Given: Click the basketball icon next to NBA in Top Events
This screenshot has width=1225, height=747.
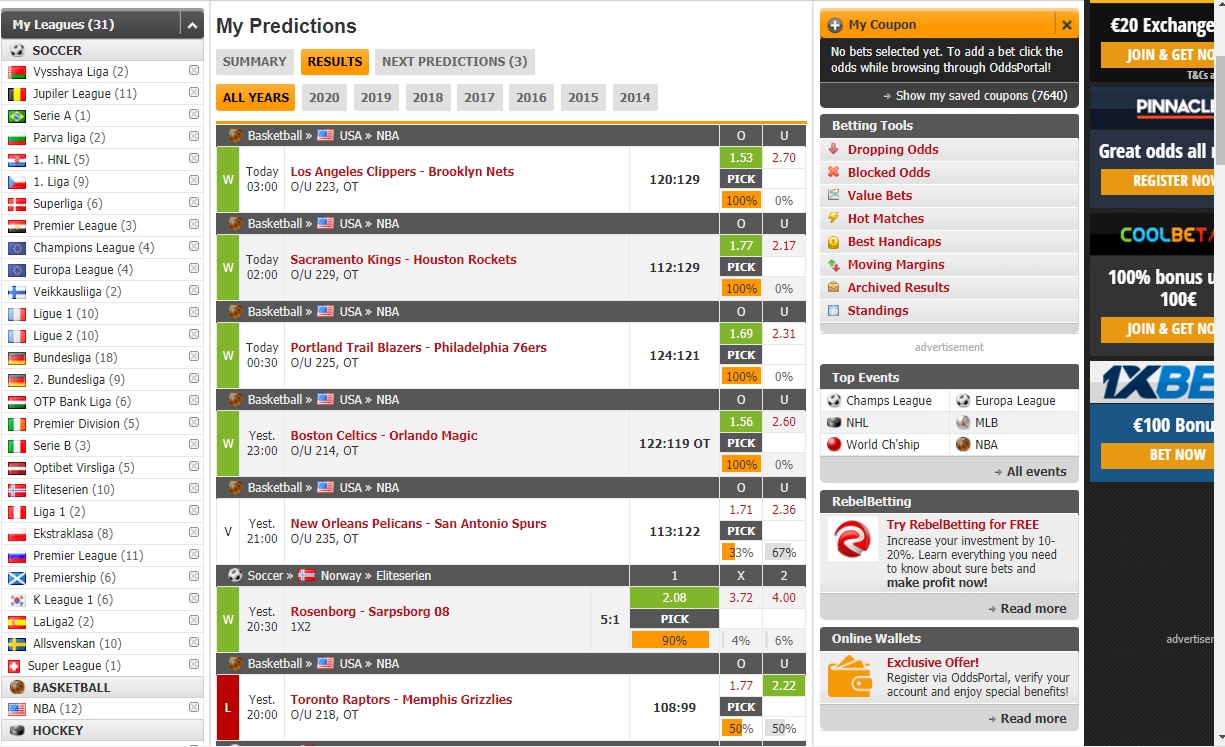Looking at the screenshot, I should (963, 444).
